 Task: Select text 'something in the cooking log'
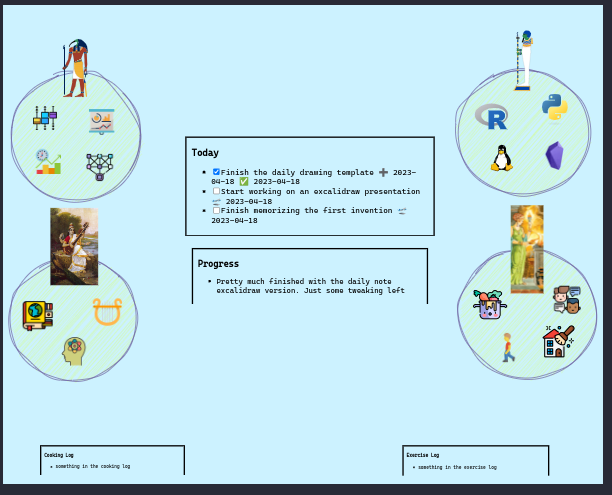pyautogui.click(x=93, y=466)
